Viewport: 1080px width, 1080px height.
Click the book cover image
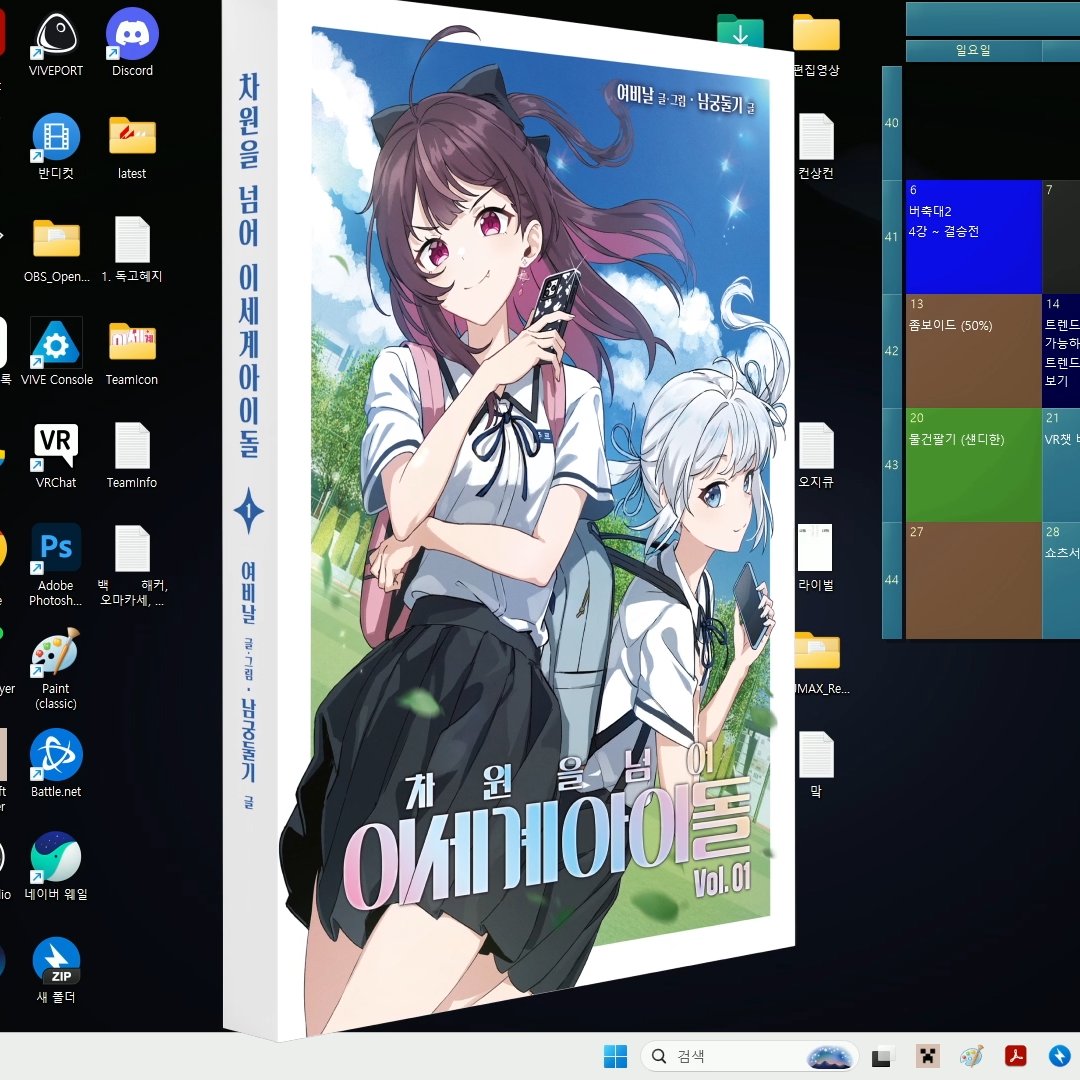(510, 520)
